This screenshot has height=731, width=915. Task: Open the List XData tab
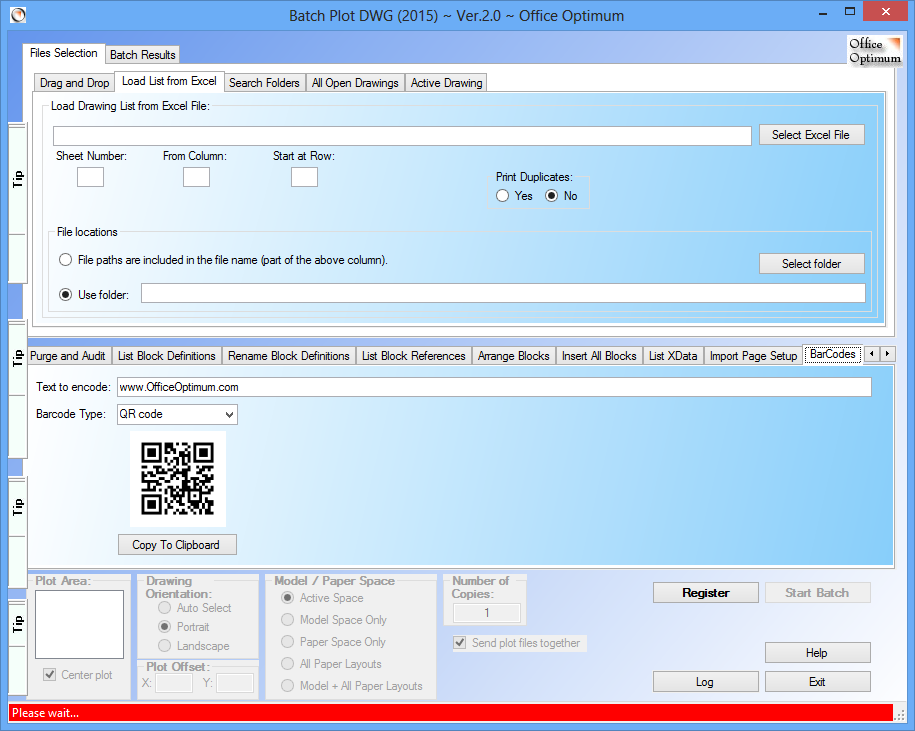tap(673, 356)
